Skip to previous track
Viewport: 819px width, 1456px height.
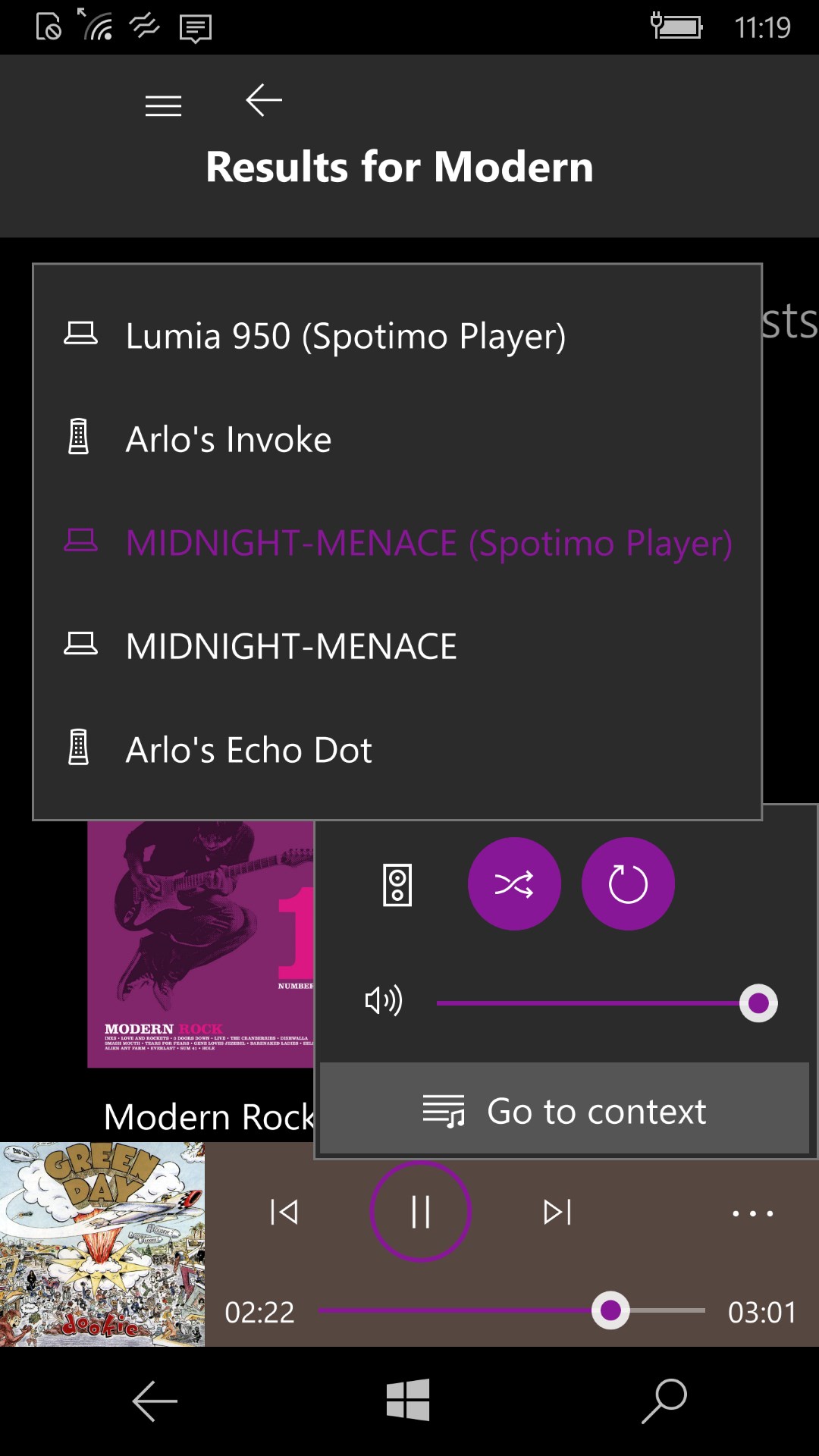click(x=284, y=1212)
